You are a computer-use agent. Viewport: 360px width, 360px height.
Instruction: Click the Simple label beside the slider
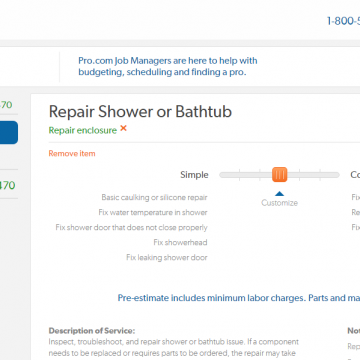click(194, 175)
